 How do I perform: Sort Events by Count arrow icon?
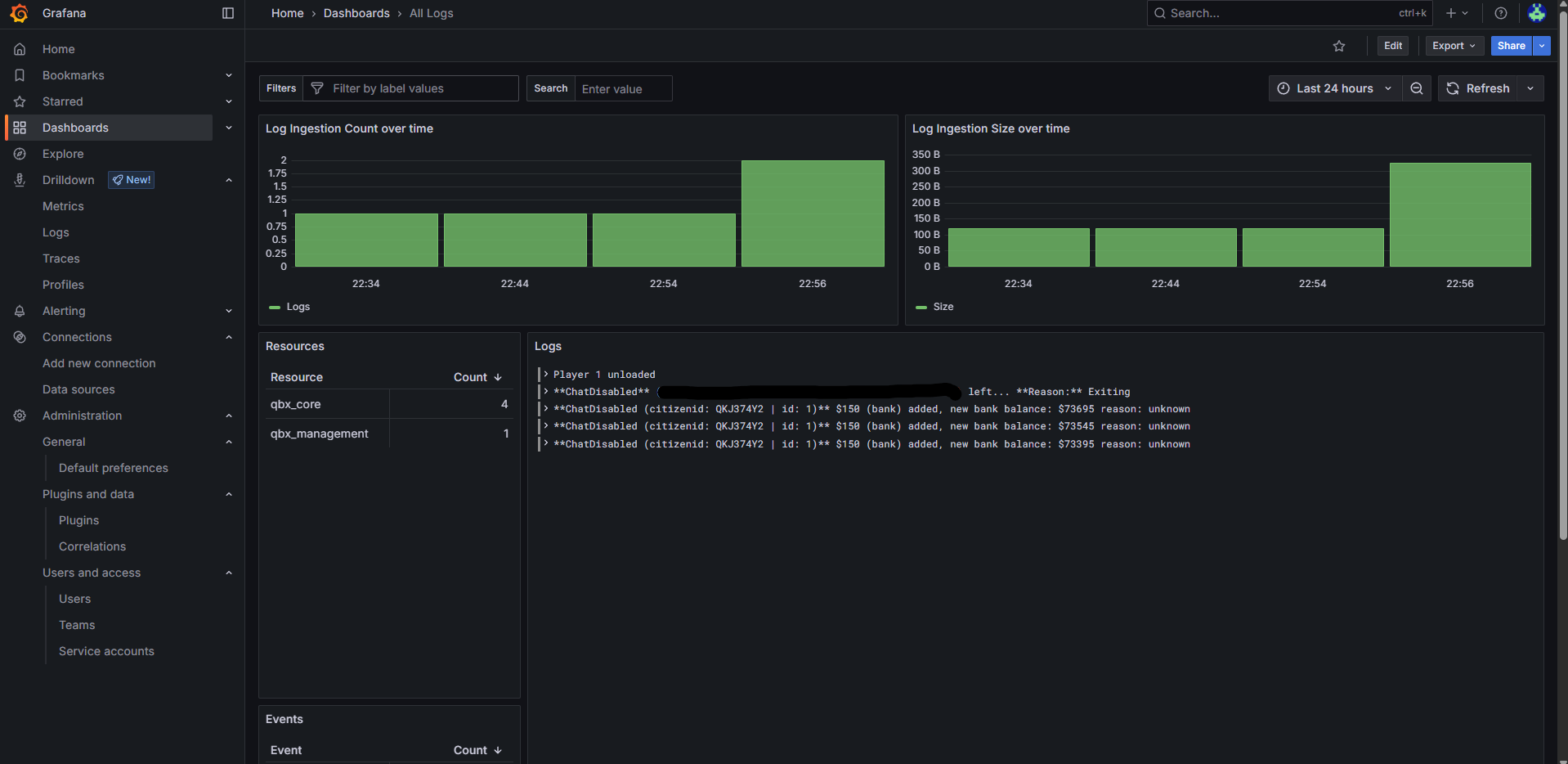click(498, 750)
